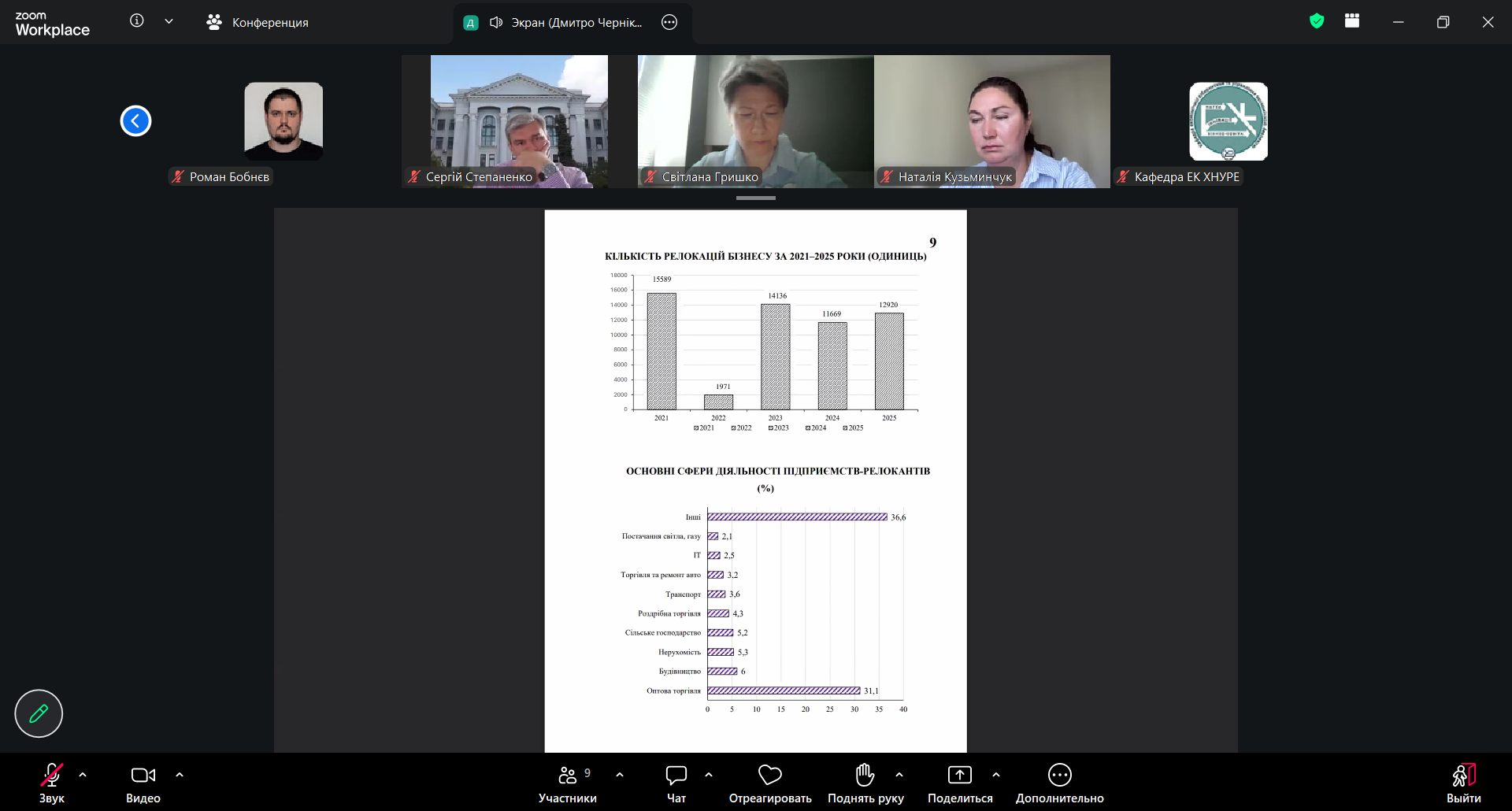Open the view layout grid icon
This screenshot has height=811, width=1512.
pyautogui.click(x=1352, y=21)
